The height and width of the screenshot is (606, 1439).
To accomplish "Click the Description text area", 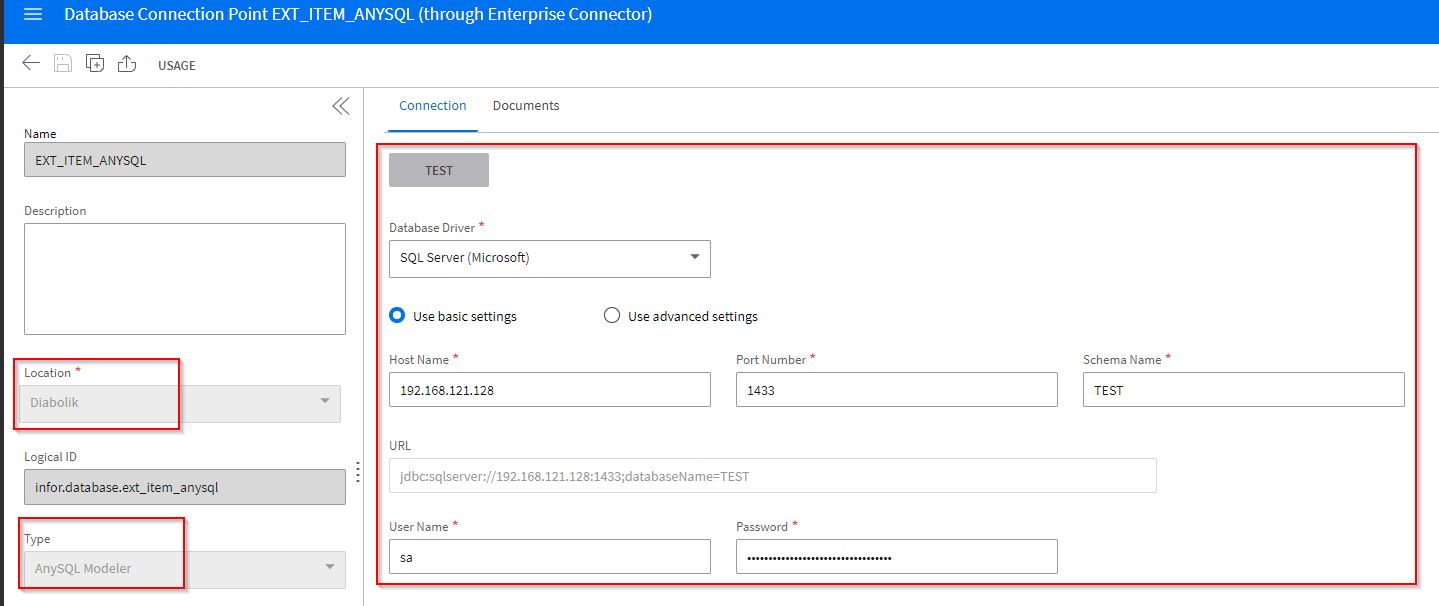I will click(184, 278).
